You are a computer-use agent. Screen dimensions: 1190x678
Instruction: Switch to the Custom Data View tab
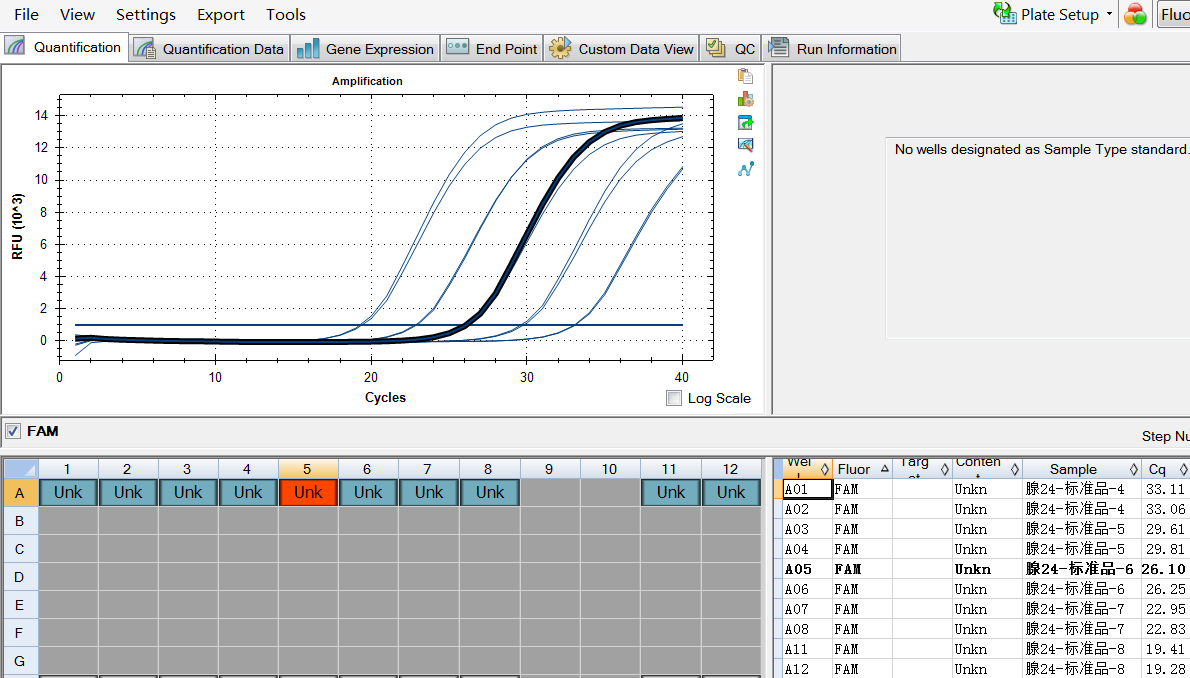pos(622,49)
